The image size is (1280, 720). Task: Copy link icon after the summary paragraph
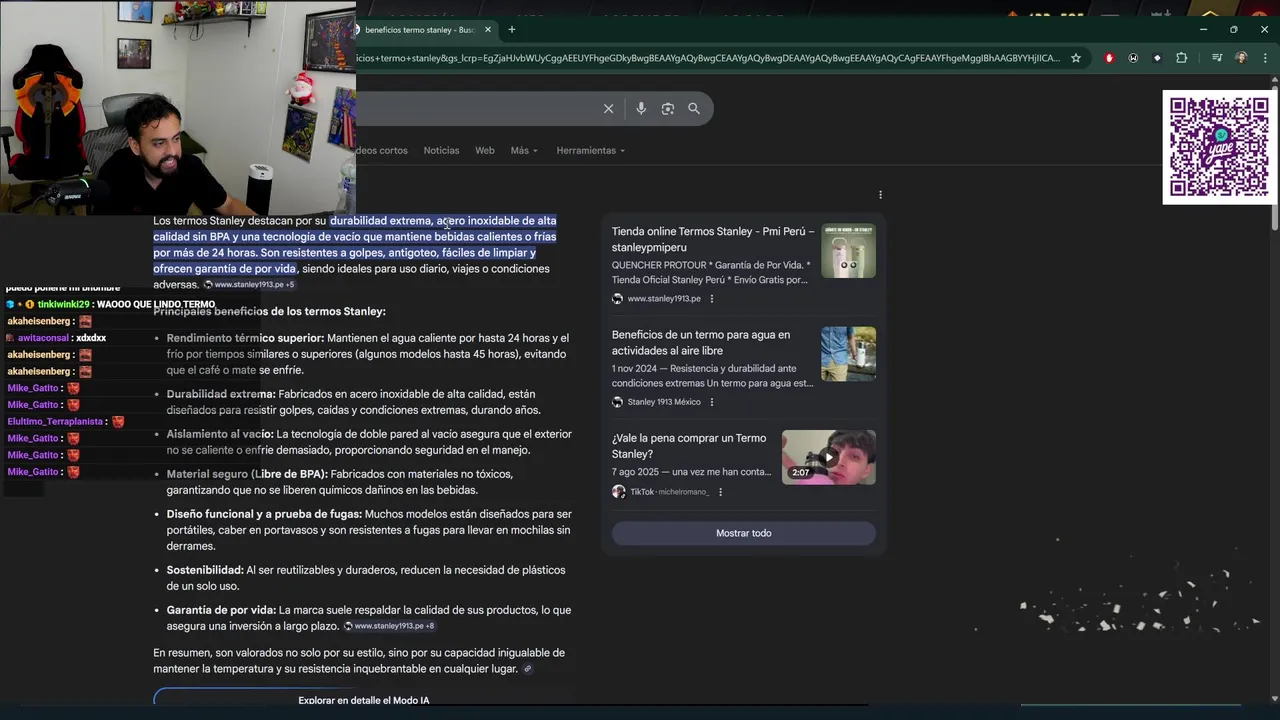[528, 669]
